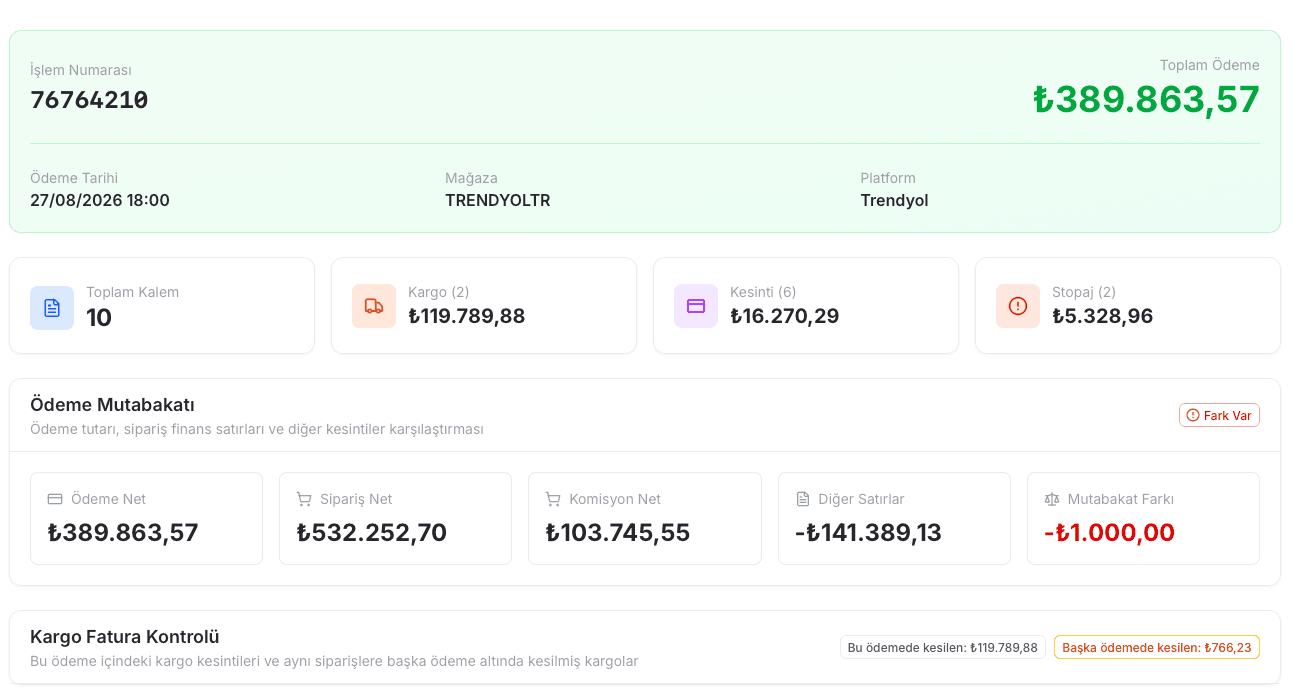
Task: Click the purple card icon for Kesinti
Action: coord(696,306)
